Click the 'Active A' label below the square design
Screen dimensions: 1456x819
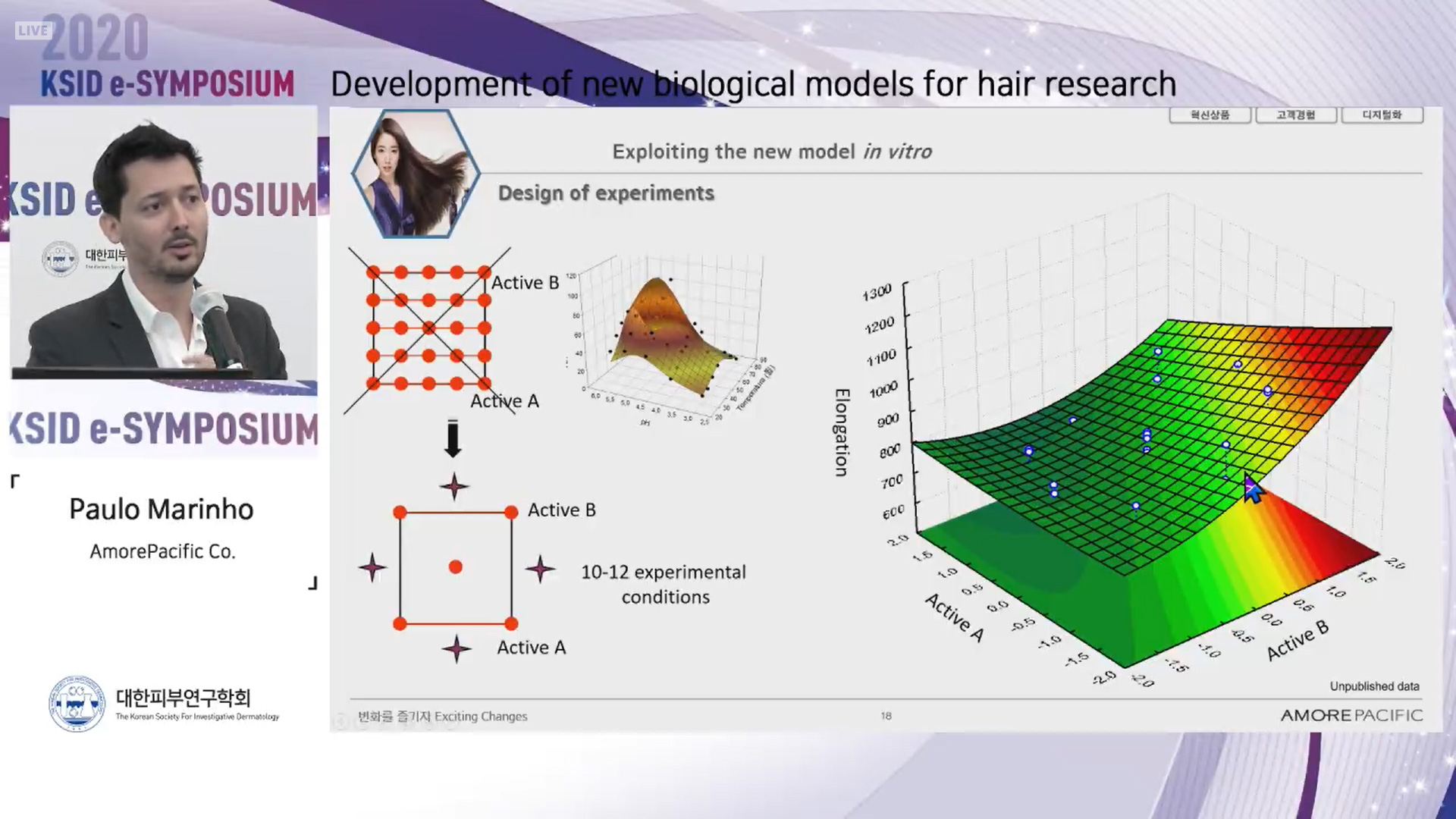[532, 648]
